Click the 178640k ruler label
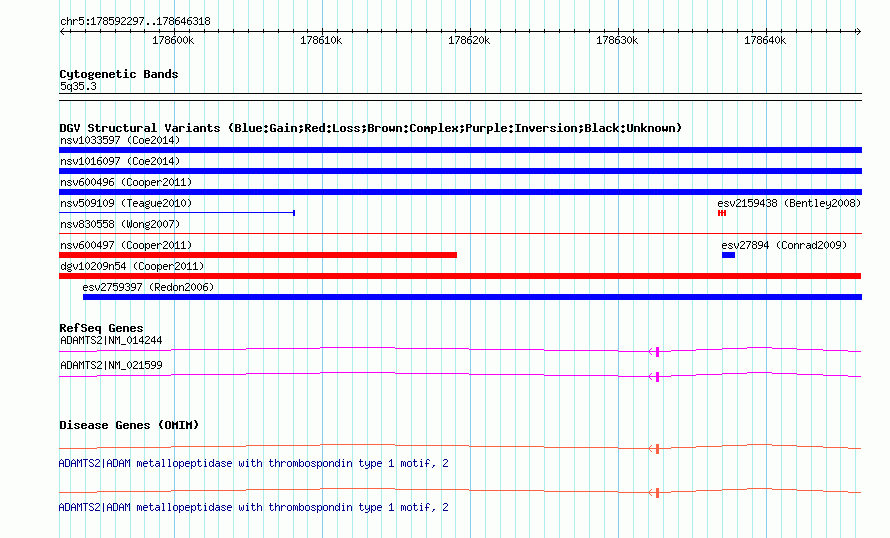The height and width of the screenshot is (538, 890). [765, 40]
